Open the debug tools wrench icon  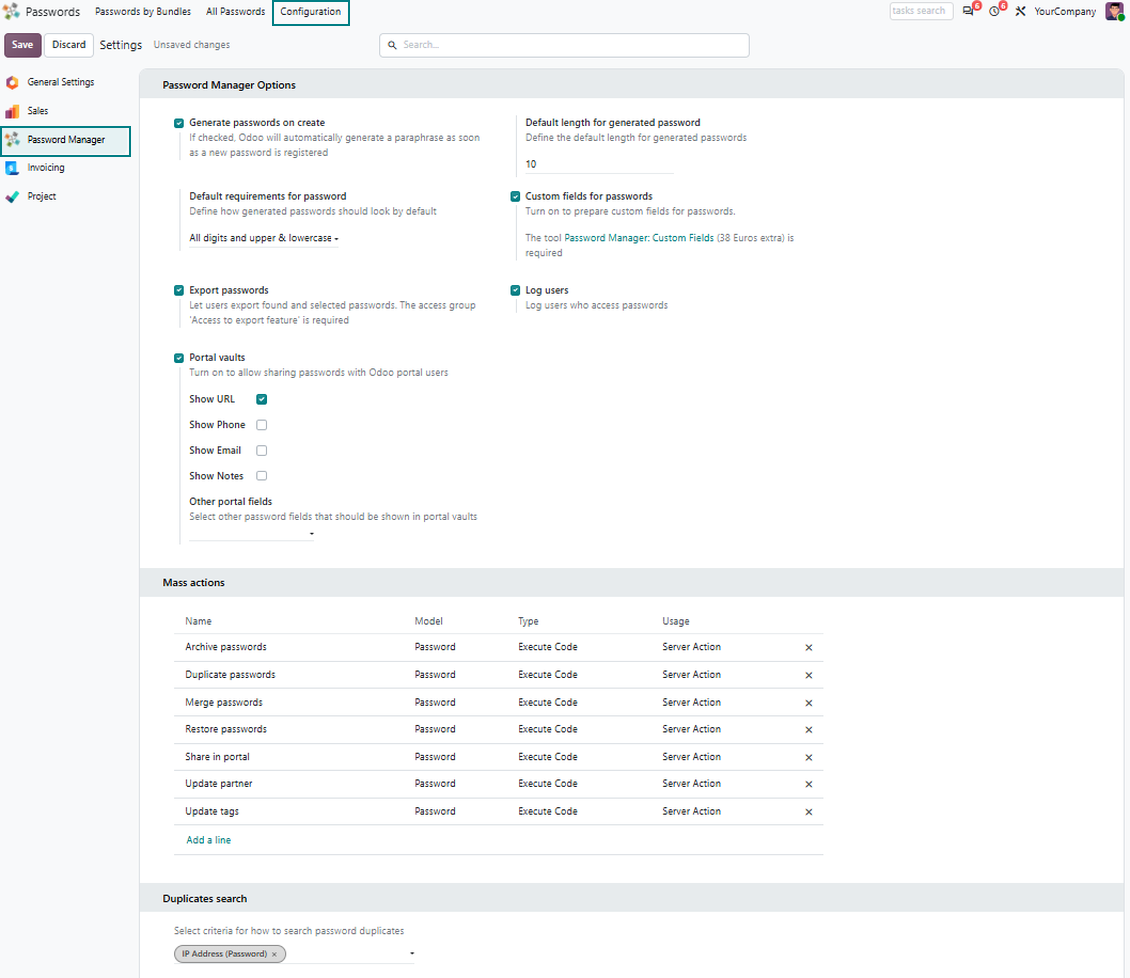pyautogui.click(x=1020, y=11)
